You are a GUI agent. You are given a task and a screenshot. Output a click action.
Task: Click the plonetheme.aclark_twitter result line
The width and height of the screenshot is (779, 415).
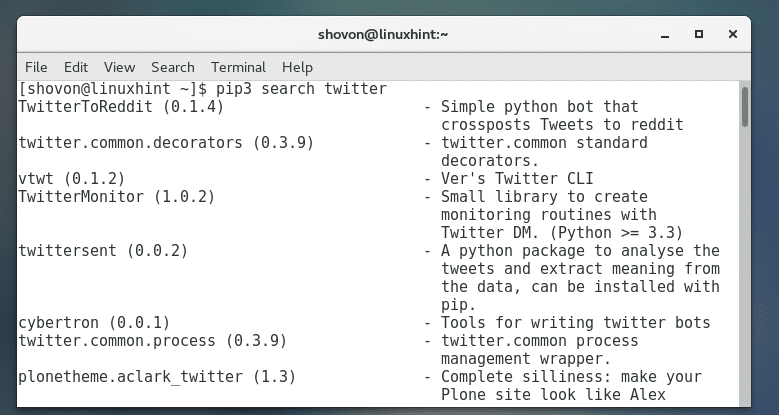157,377
